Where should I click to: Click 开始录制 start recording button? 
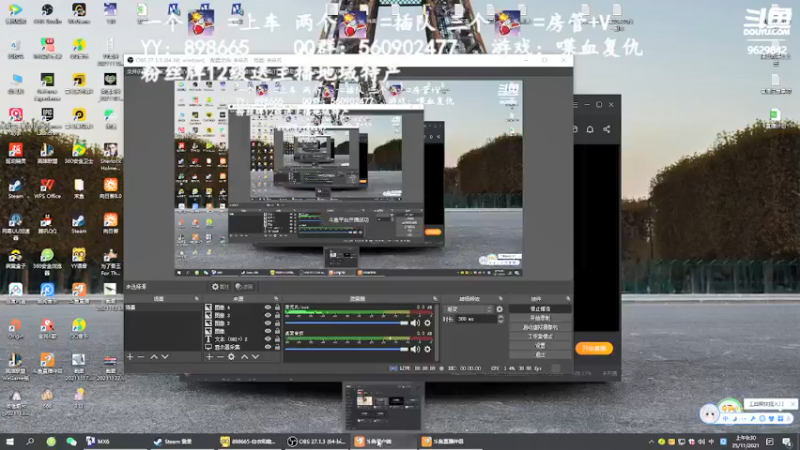[x=540, y=318]
